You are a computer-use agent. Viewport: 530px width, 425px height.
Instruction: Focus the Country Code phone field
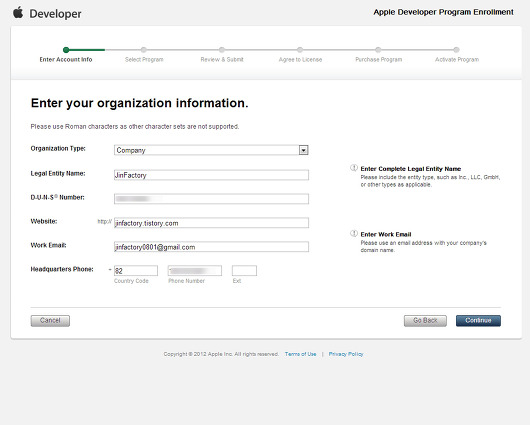pos(136,270)
